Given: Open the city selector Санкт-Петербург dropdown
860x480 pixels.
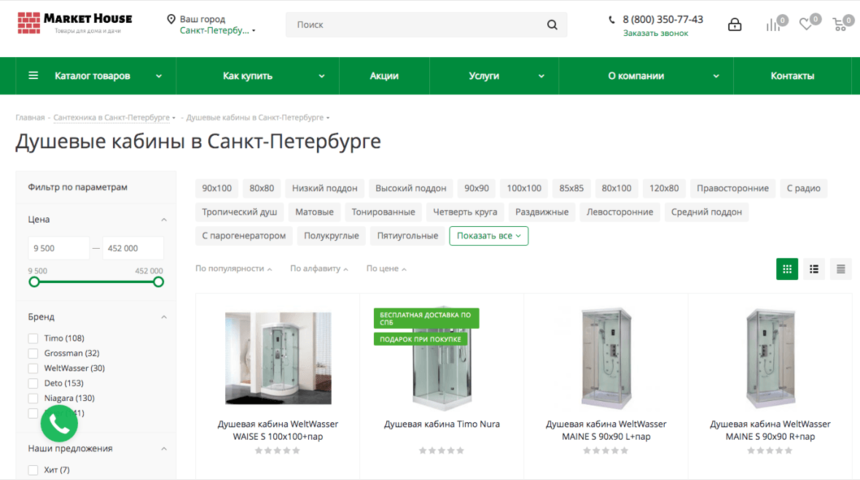Looking at the screenshot, I should (x=217, y=31).
